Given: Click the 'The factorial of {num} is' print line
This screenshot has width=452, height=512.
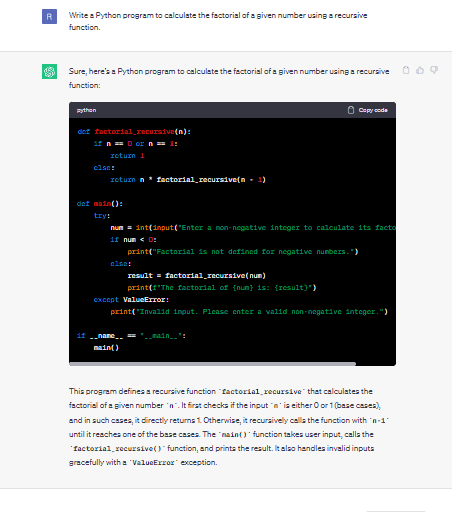Looking at the screenshot, I should (222, 288).
